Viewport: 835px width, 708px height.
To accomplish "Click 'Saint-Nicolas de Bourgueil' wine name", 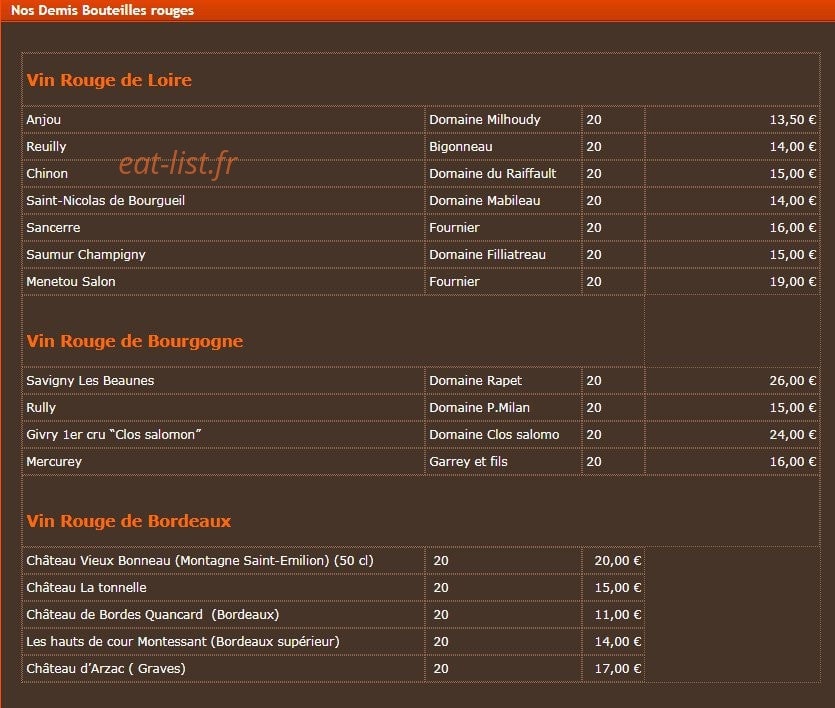I will pos(105,201).
